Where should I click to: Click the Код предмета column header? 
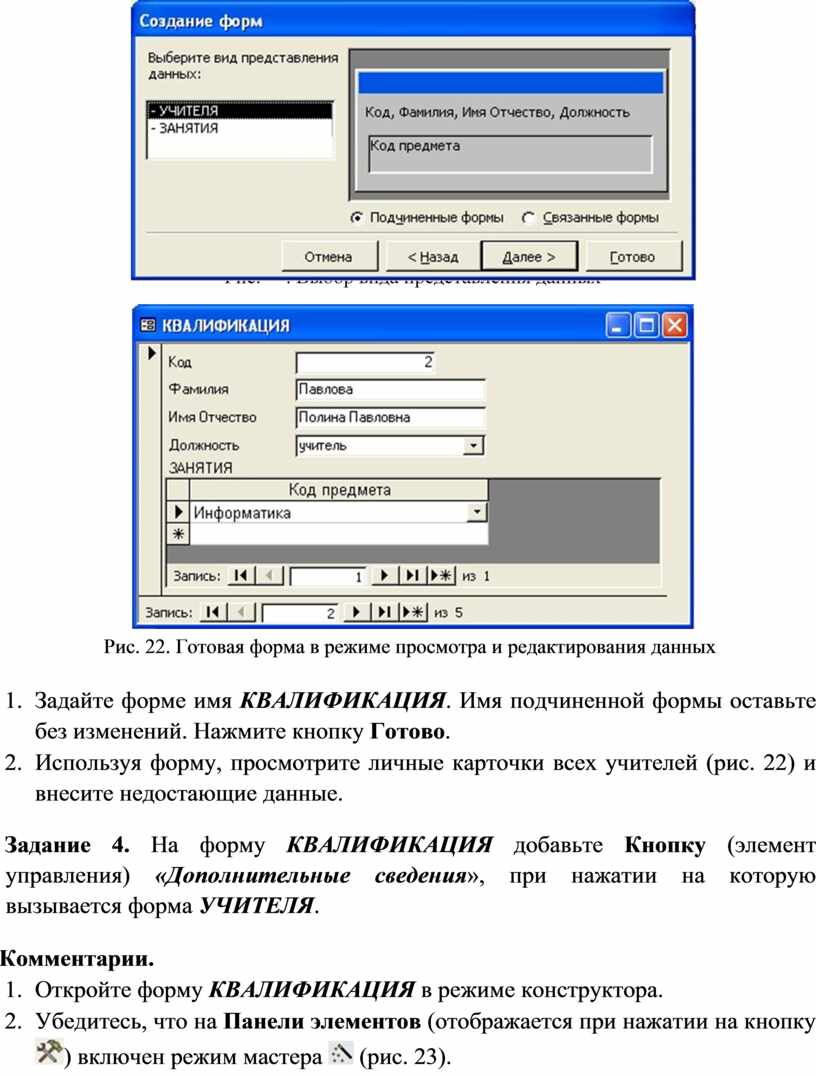[338, 490]
